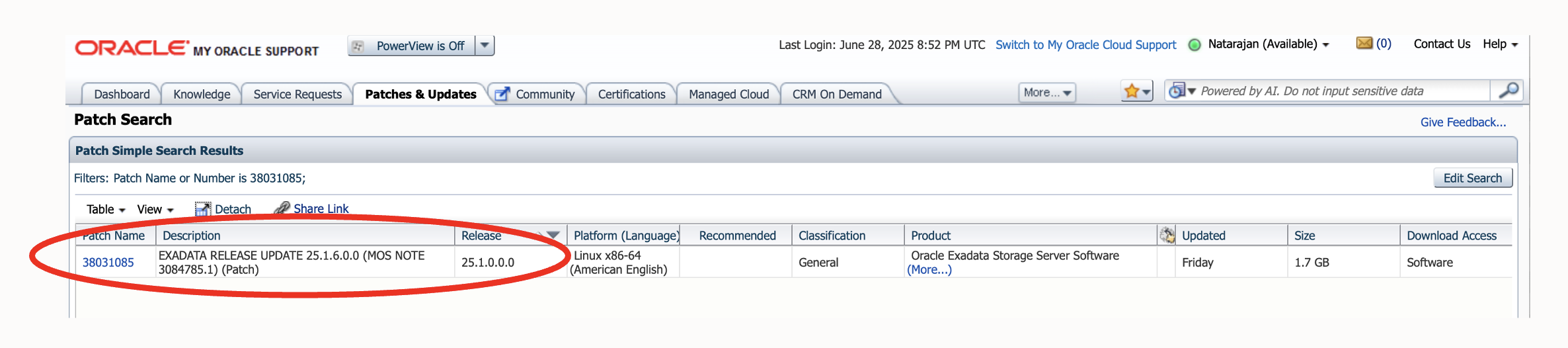
Task: Click the Detach table icon
Action: point(202,209)
